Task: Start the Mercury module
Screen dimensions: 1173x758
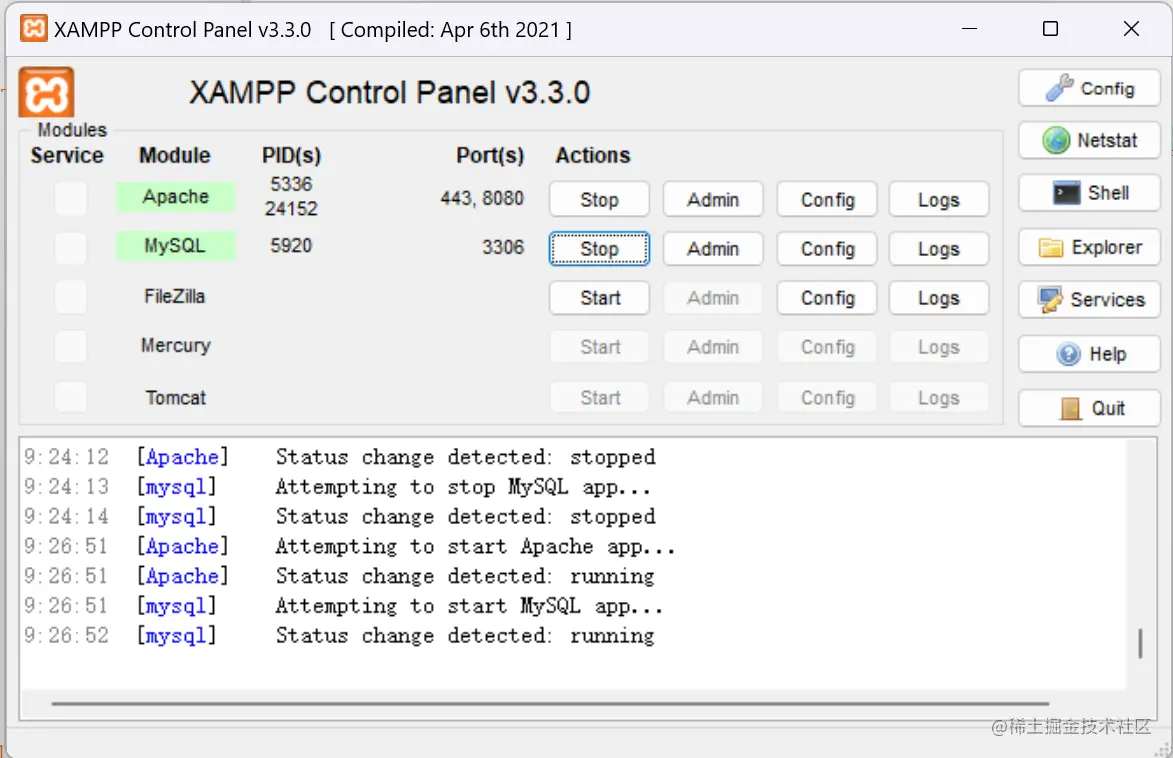Action: pyautogui.click(x=599, y=347)
